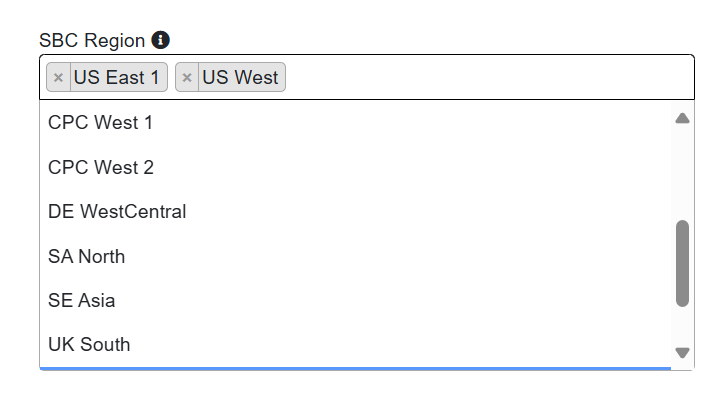The width and height of the screenshot is (727, 406).
Task: Click the blue line under UK South
Action: coord(355,368)
